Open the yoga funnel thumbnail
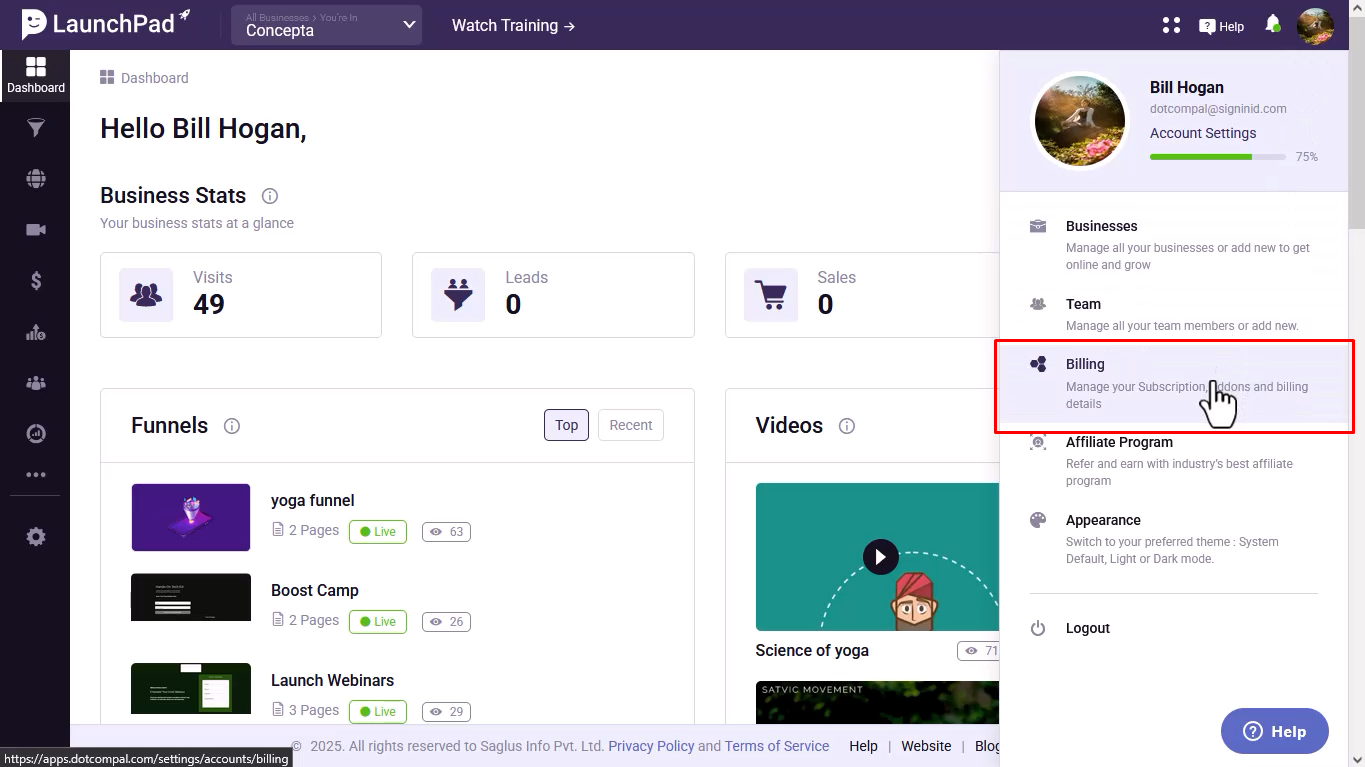The image size is (1365, 767). 191,517
